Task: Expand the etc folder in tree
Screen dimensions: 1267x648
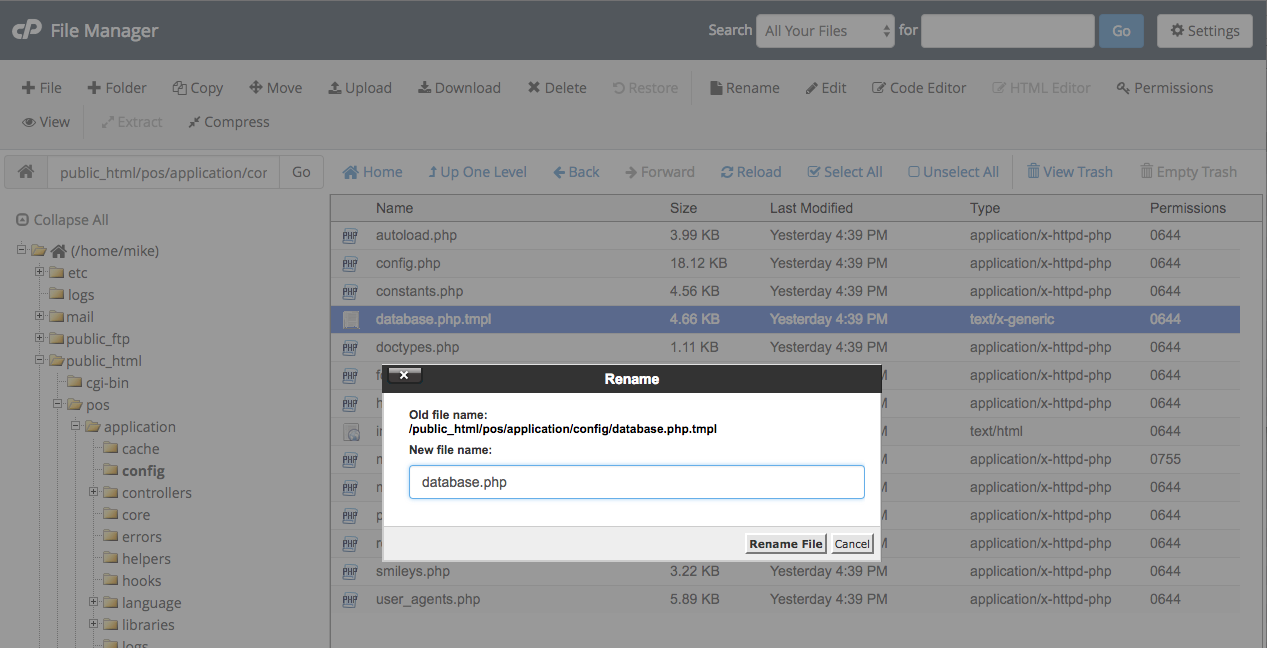Action: (40, 272)
